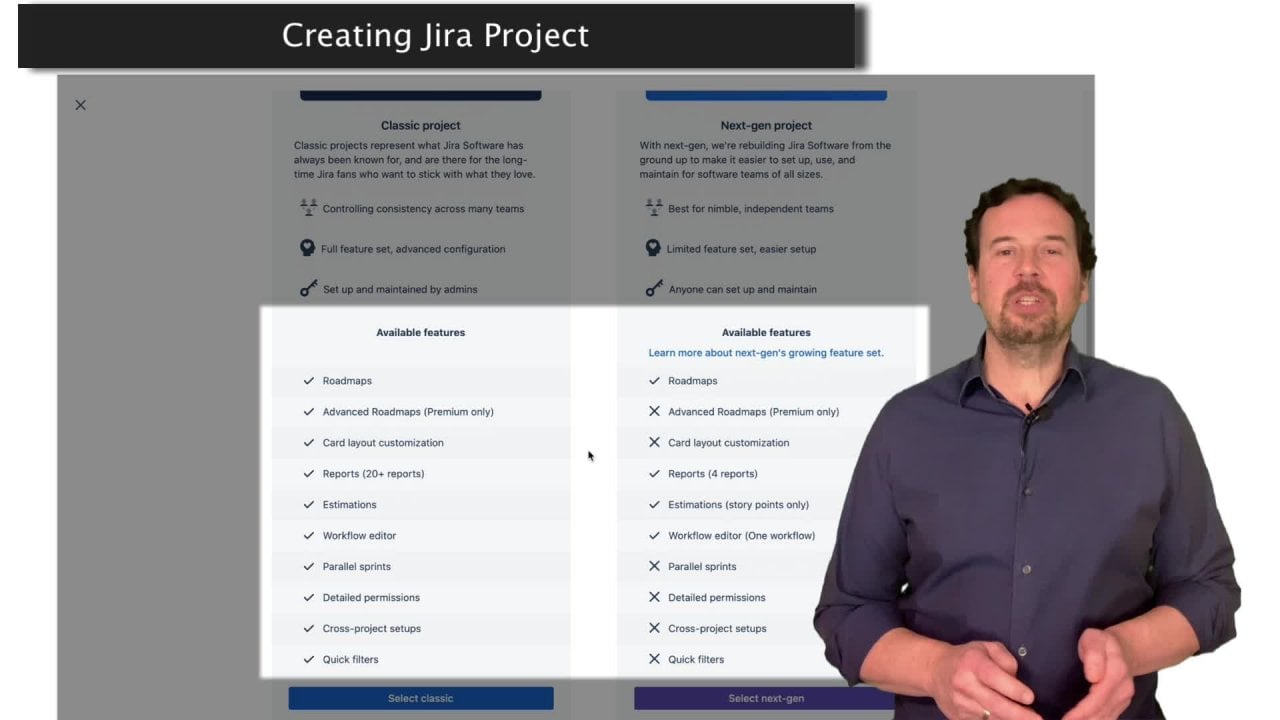
Task: Click the team icon beside 'Best for nimble, independent teams'
Action: 654,208
